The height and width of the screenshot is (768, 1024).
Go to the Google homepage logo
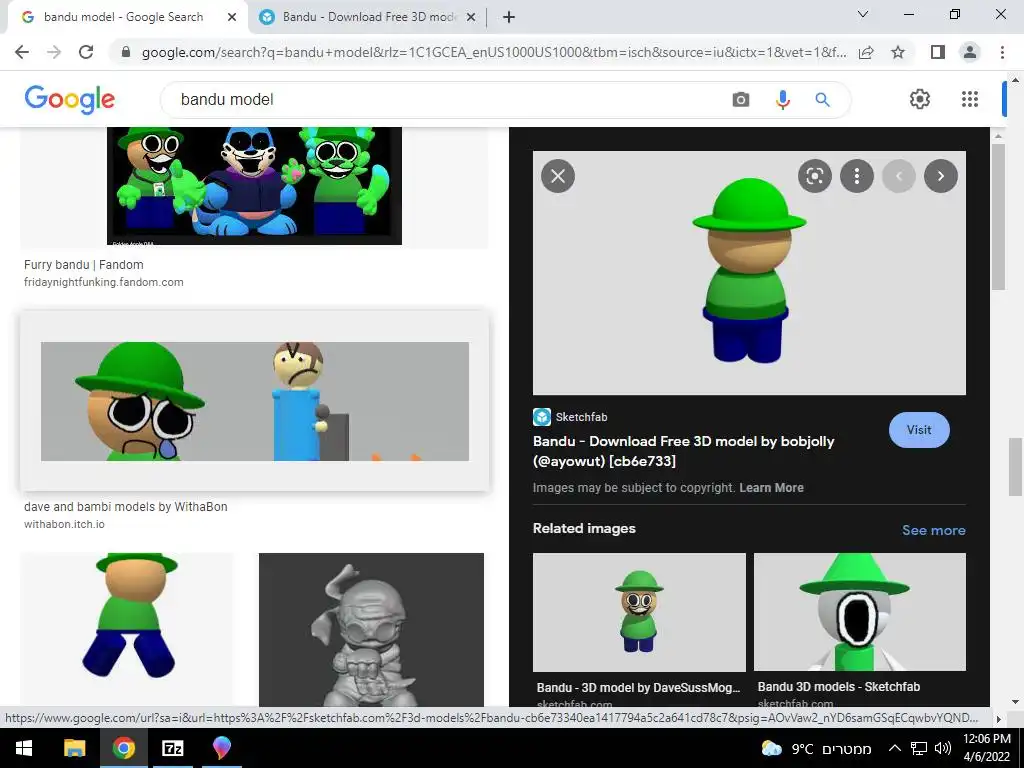click(x=69, y=99)
